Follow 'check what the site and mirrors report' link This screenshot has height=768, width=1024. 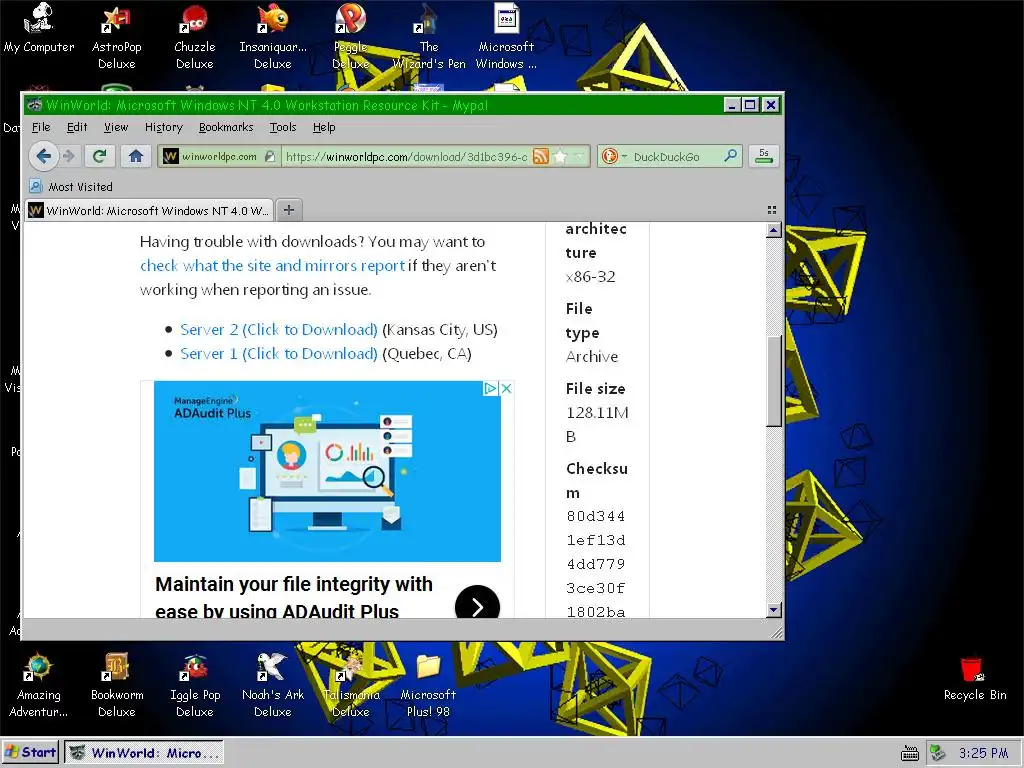click(272, 266)
